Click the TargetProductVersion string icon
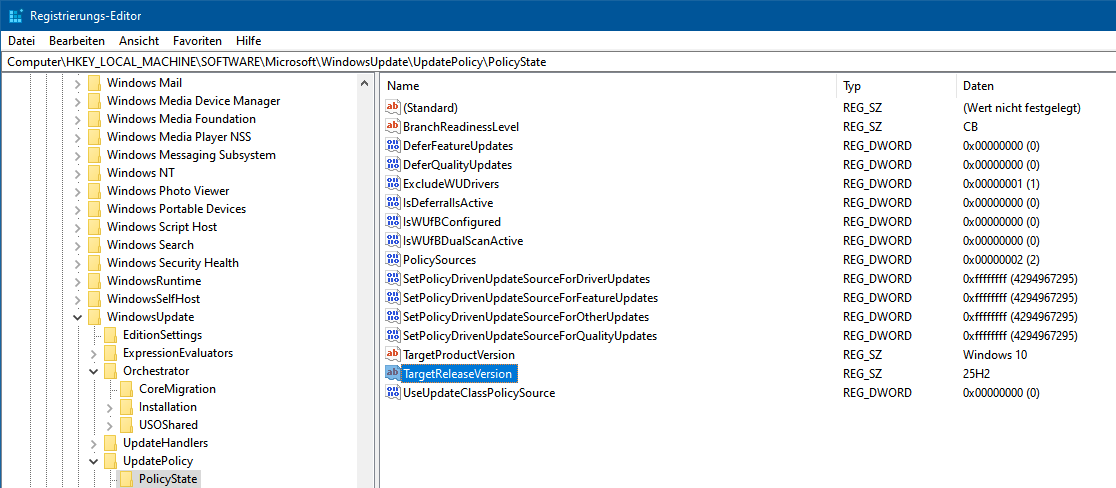The image size is (1116, 488). coord(392,354)
